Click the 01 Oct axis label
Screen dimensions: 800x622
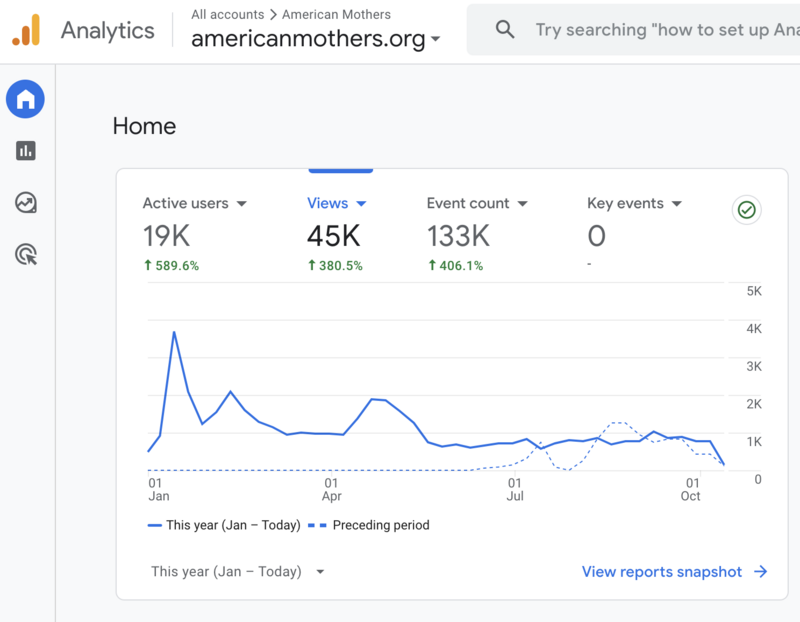[691, 489]
